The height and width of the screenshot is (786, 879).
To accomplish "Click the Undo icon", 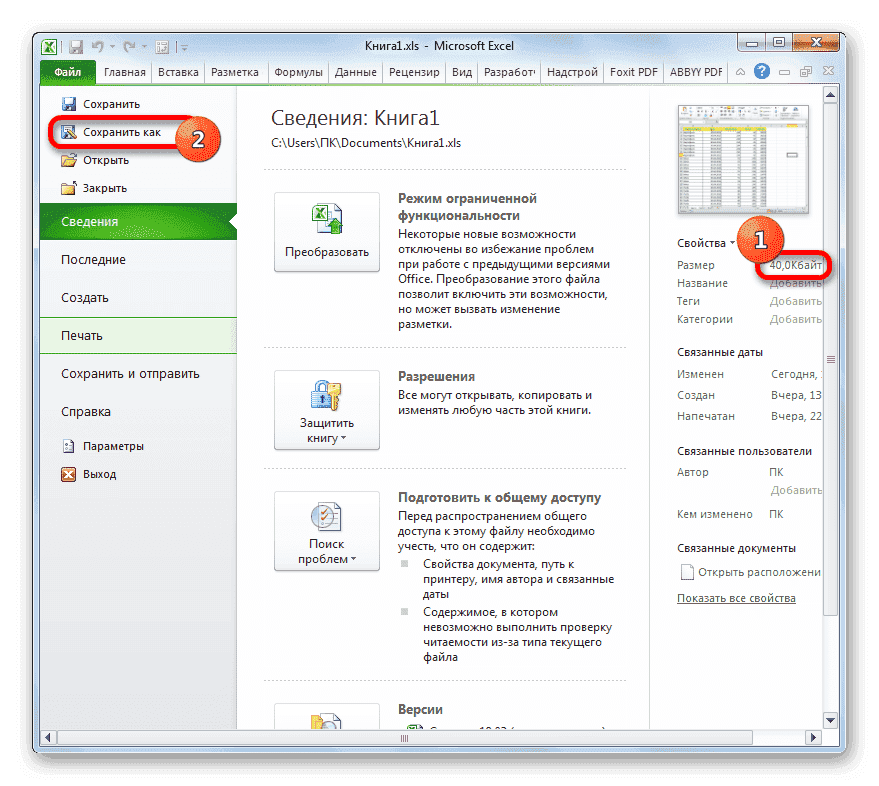I will (x=96, y=46).
